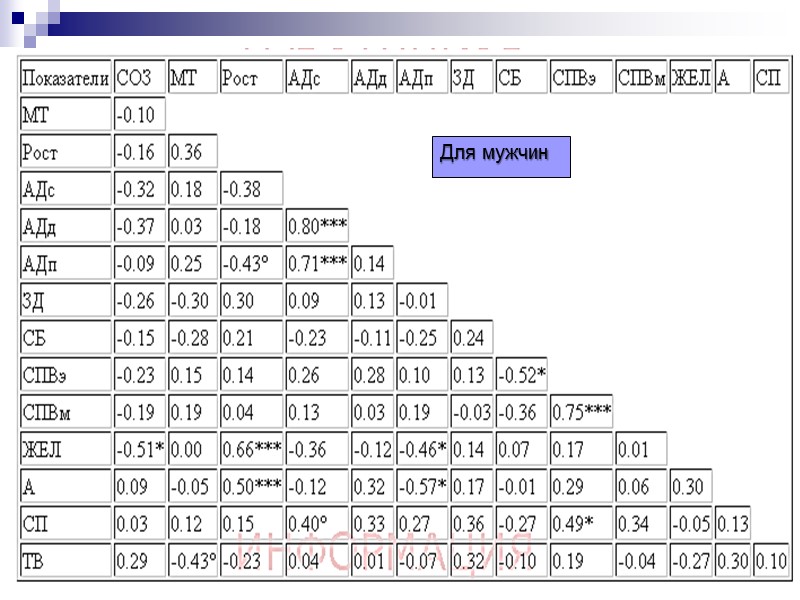The height and width of the screenshot is (600, 800).
Task: Click the 'ЗД' column header
Action: coord(471,77)
